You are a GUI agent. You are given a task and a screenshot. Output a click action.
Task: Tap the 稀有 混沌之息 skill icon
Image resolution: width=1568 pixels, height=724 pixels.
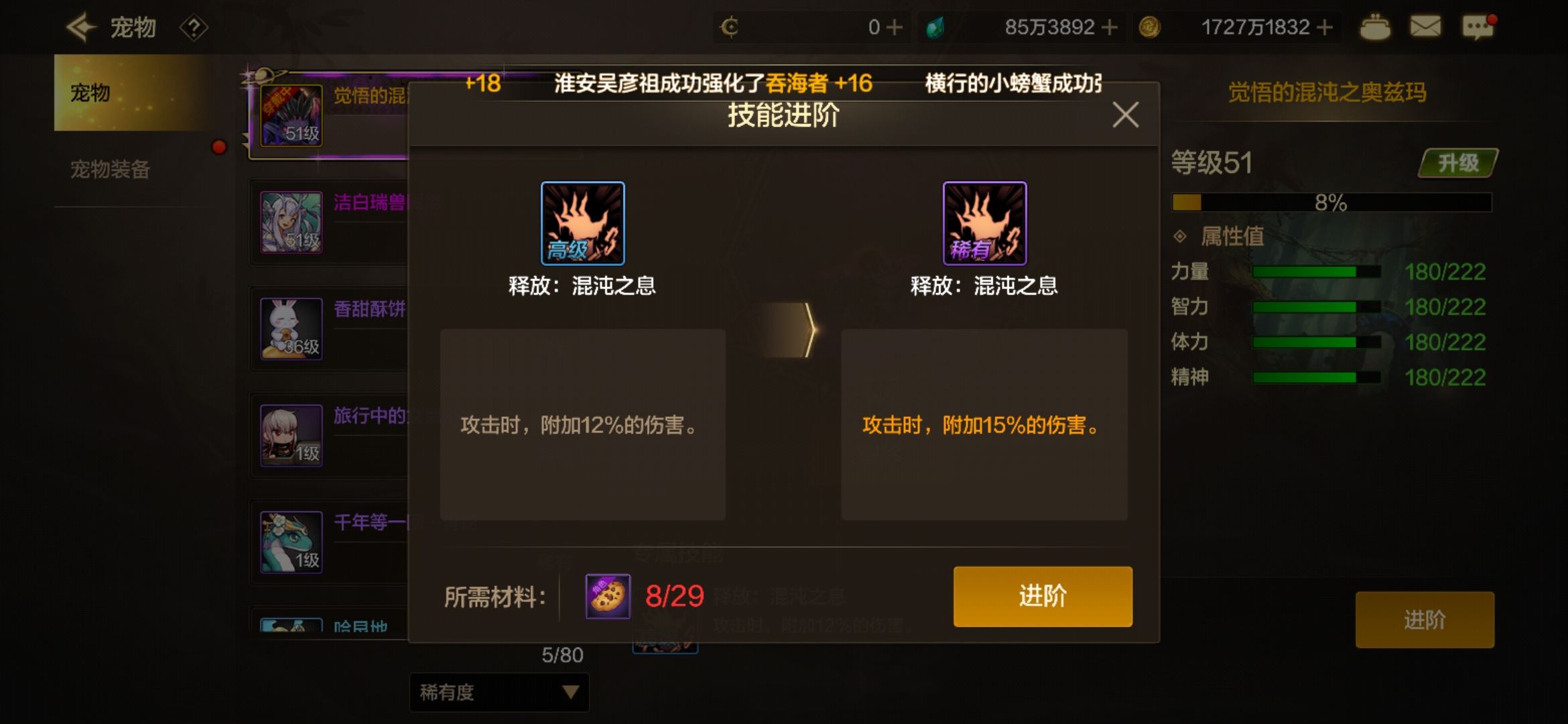tap(984, 223)
